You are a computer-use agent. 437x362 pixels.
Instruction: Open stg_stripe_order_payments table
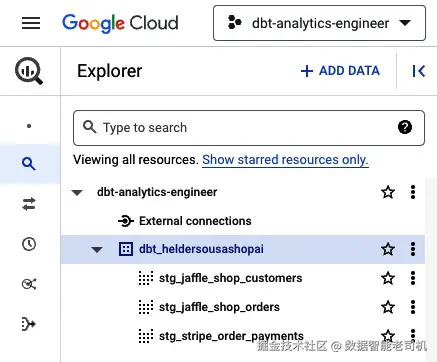(x=231, y=336)
